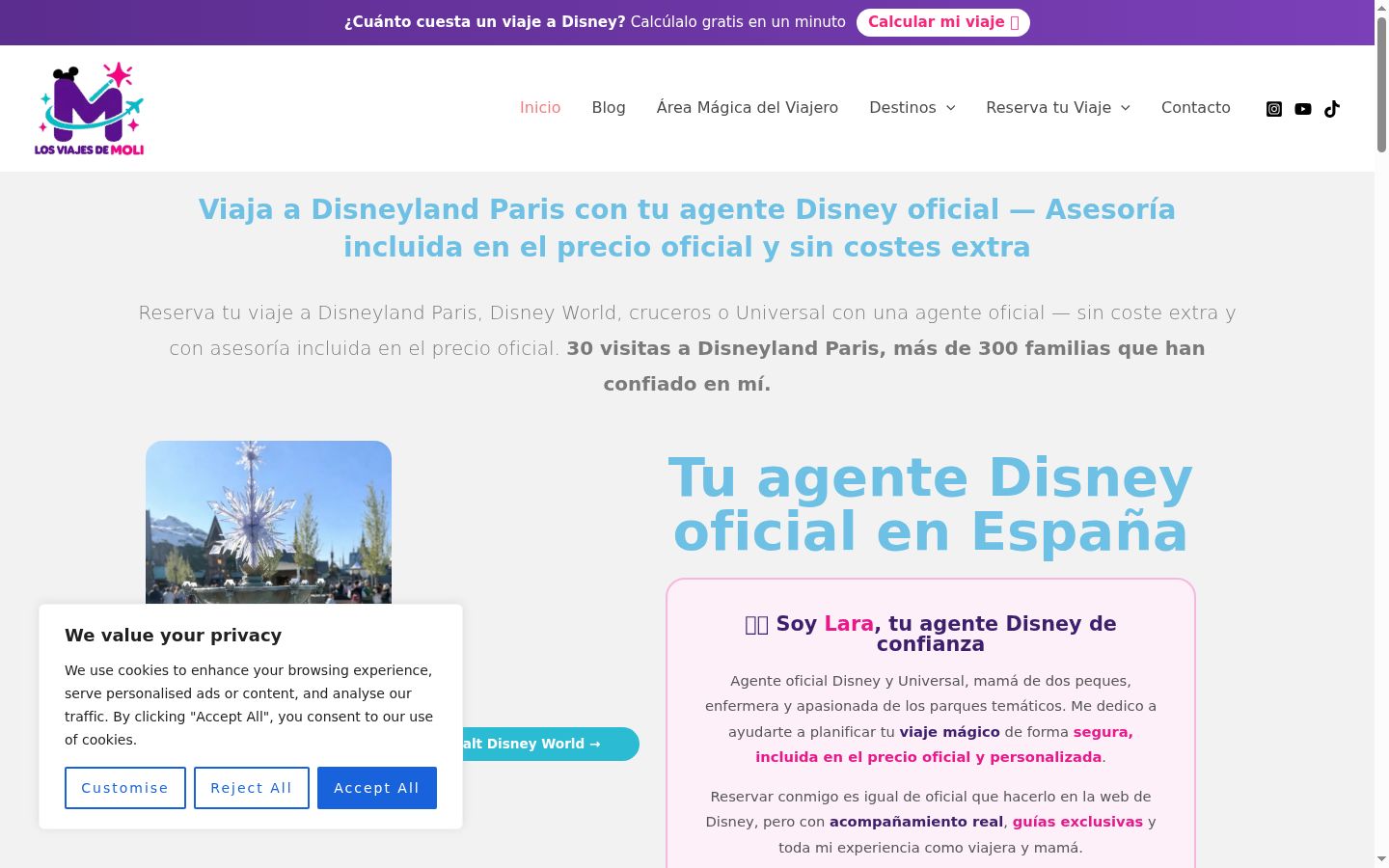Click the heading 'Soy Lara, tu agente Disney de confianza'
1389x868 pixels.
[x=931, y=634]
